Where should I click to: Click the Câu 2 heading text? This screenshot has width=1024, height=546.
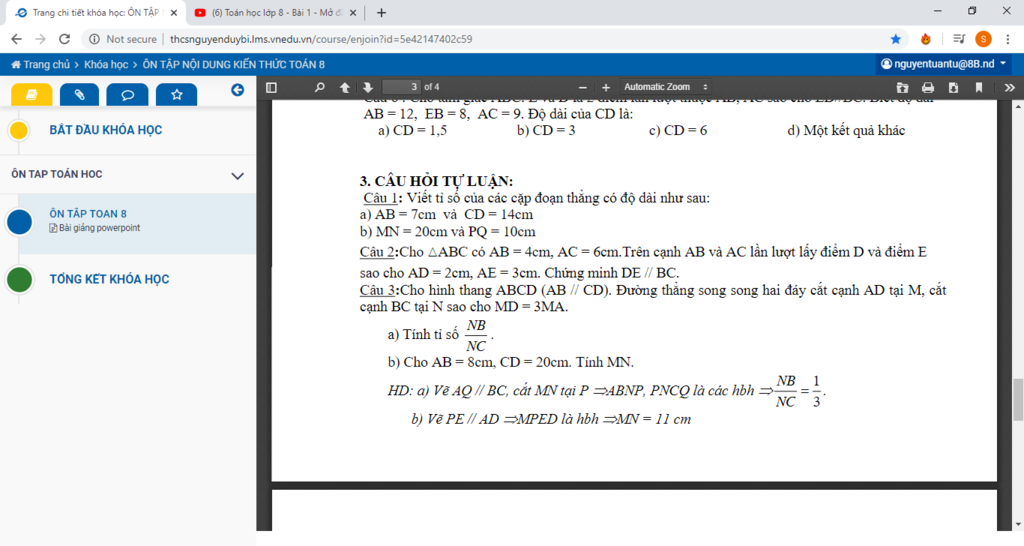pyautogui.click(x=377, y=252)
